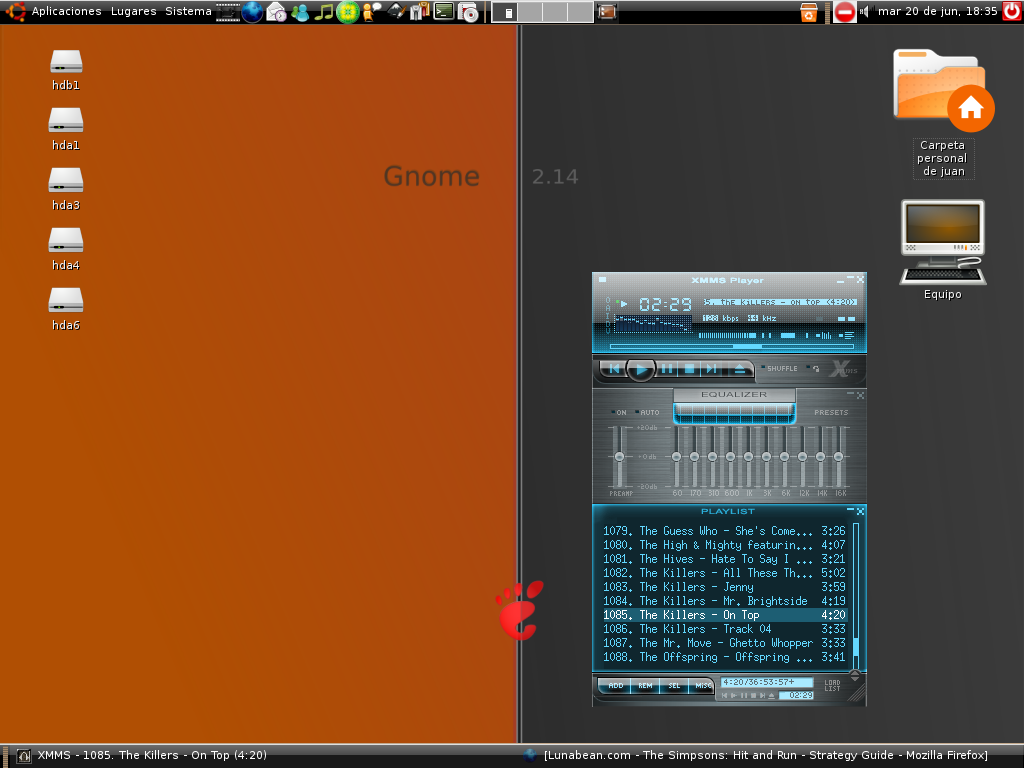Open the Lugares menu

point(133,11)
